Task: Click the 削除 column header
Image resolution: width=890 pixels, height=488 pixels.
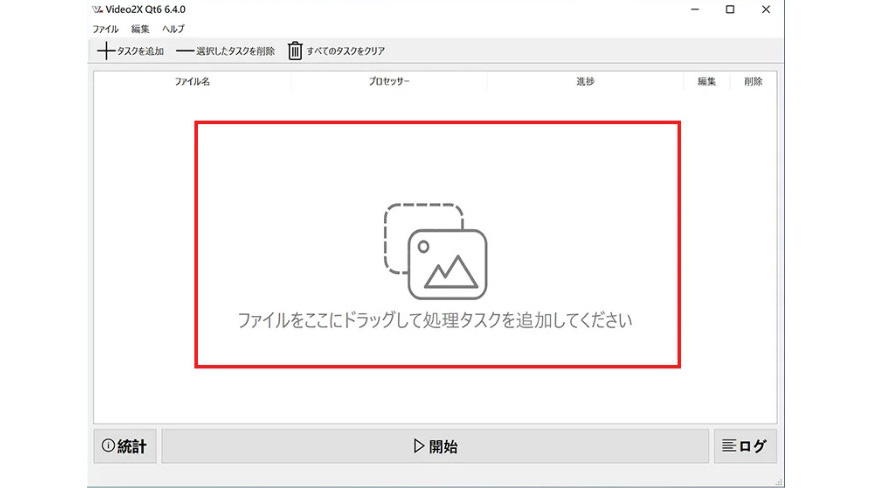Action: click(x=753, y=82)
